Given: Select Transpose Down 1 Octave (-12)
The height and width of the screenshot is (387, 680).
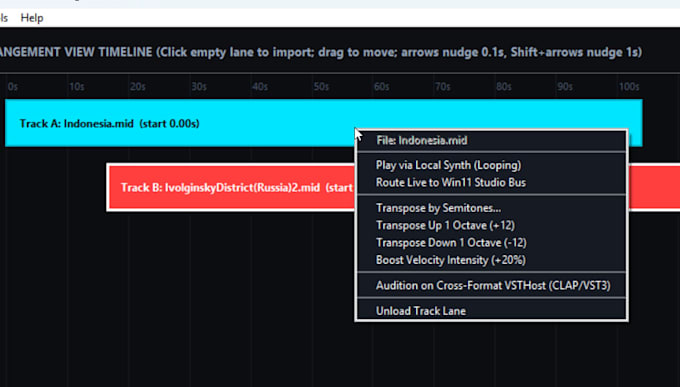Looking at the screenshot, I should [x=491, y=243].
